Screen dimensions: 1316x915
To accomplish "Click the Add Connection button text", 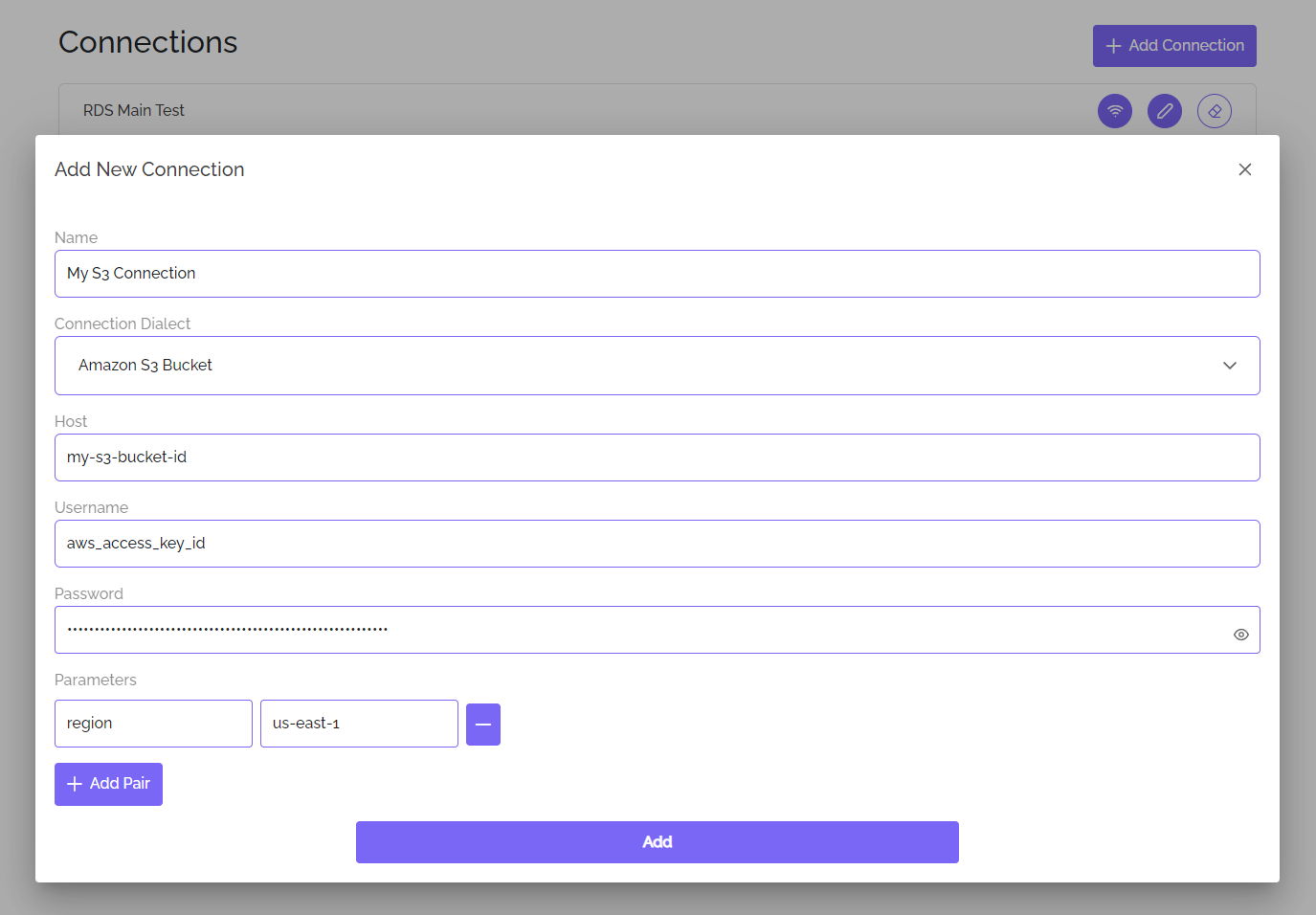I will (1186, 46).
